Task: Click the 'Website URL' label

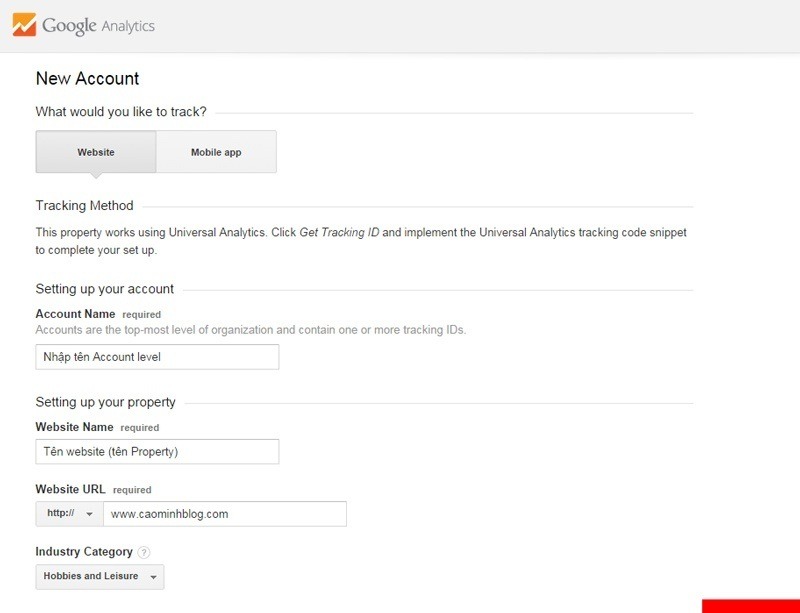Action: pos(70,489)
